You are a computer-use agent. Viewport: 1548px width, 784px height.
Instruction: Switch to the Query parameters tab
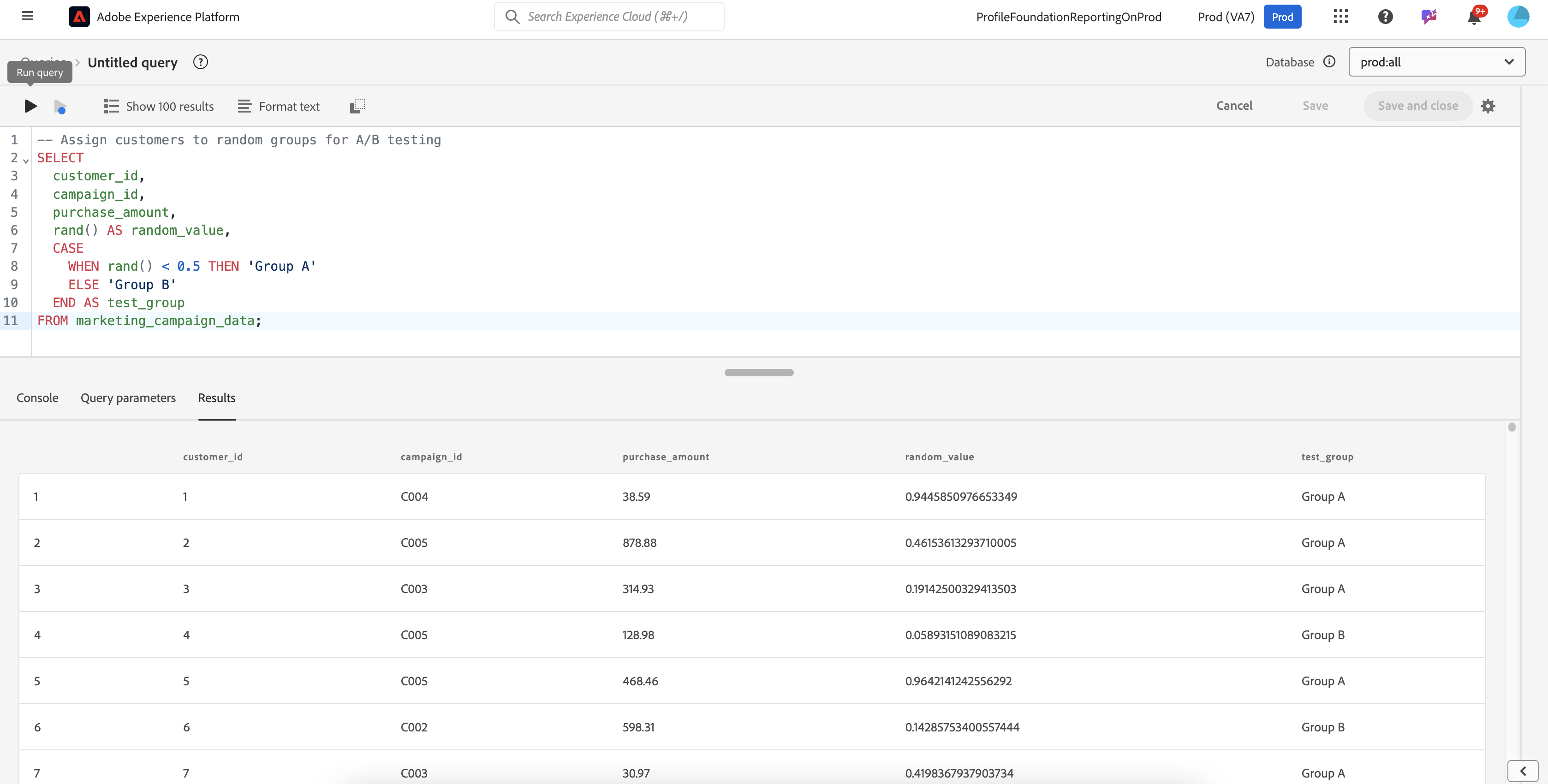point(128,398)
